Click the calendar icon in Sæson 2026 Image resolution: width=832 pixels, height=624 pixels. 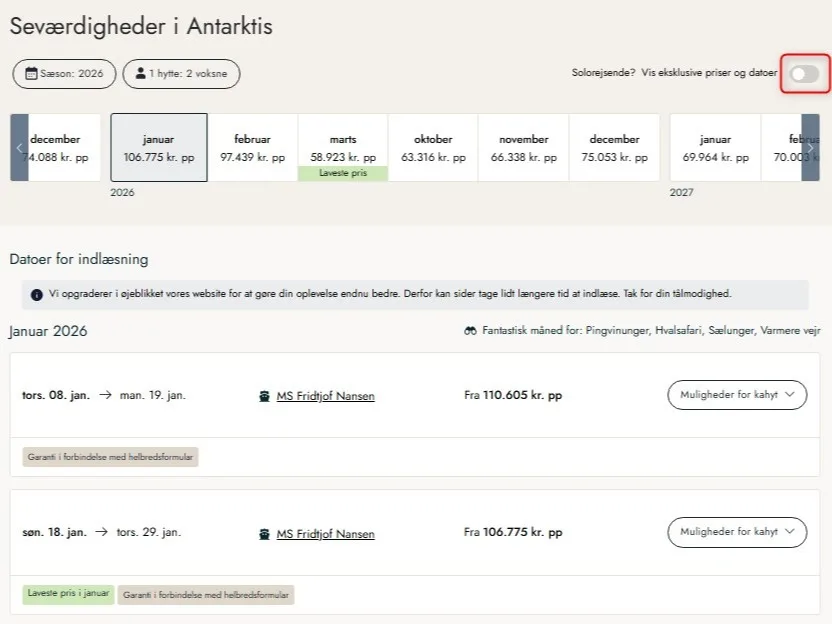(32, 74)
